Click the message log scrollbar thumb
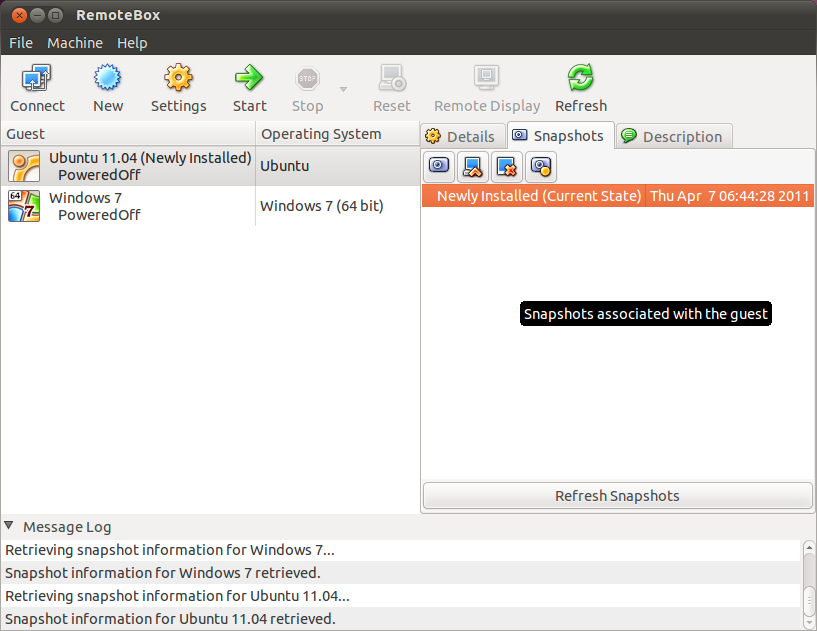The image size is (817, 631). tap(809, 600)
